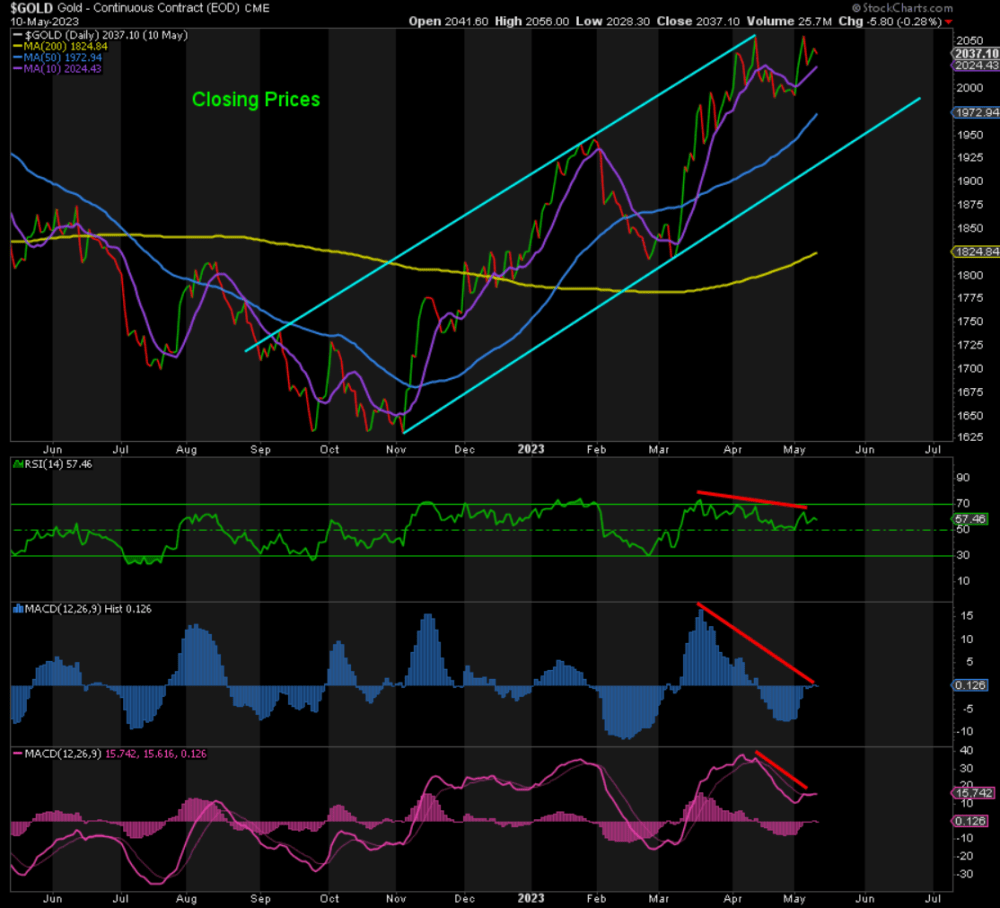Click the yellow MA(200) legend line marker

pos(19,46)
